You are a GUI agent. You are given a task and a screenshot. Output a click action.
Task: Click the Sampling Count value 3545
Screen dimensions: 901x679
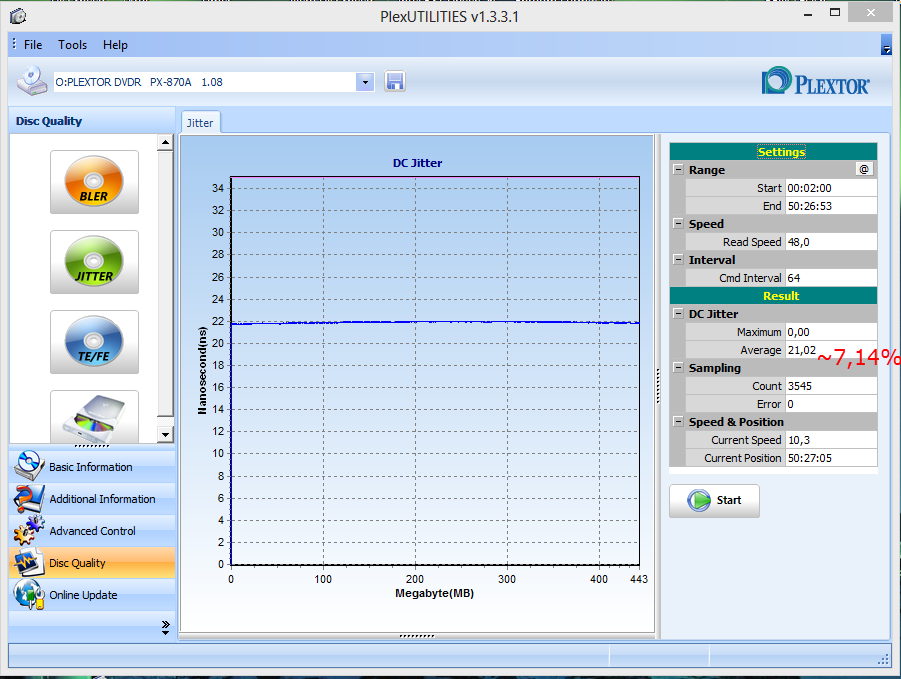[831, 385]
